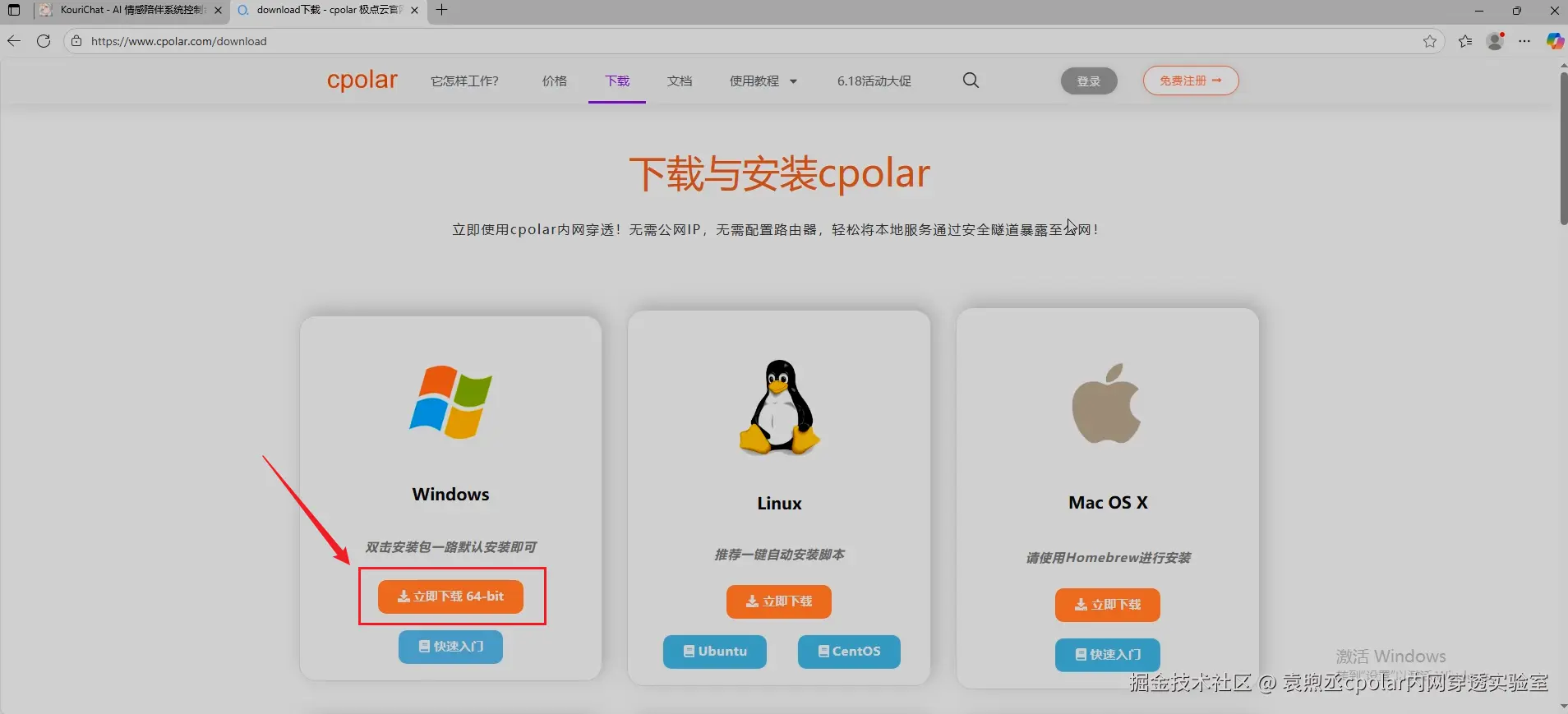Minimize the browser window
The height and width of the screenshot is (714, 1568).
1479,11
